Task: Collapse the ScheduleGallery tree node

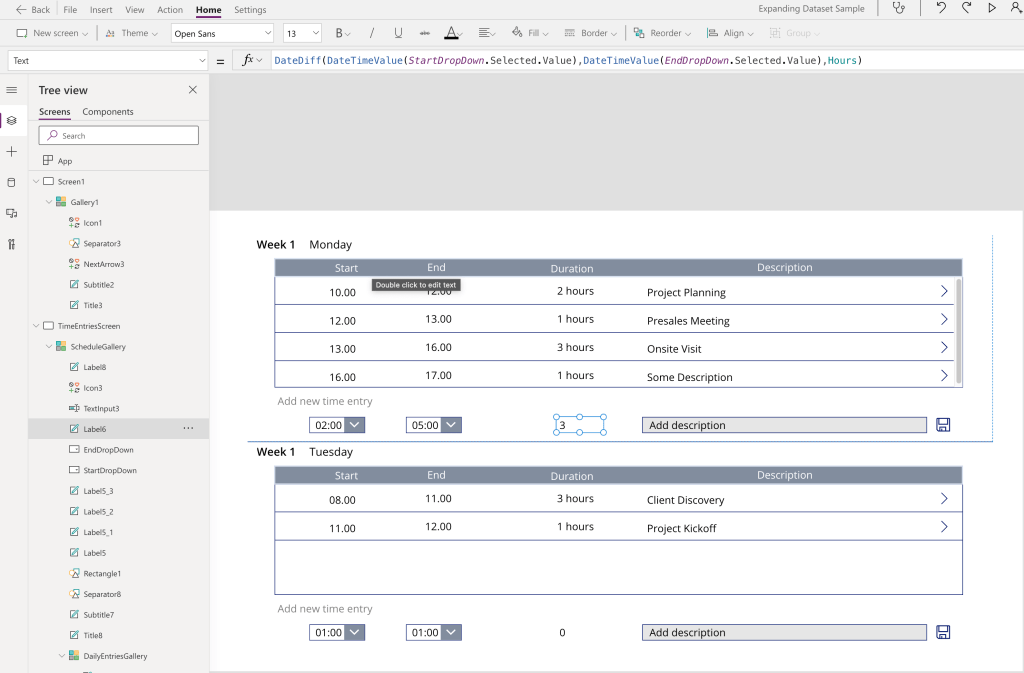Action: pyautogui.click(x=48, y=347)
